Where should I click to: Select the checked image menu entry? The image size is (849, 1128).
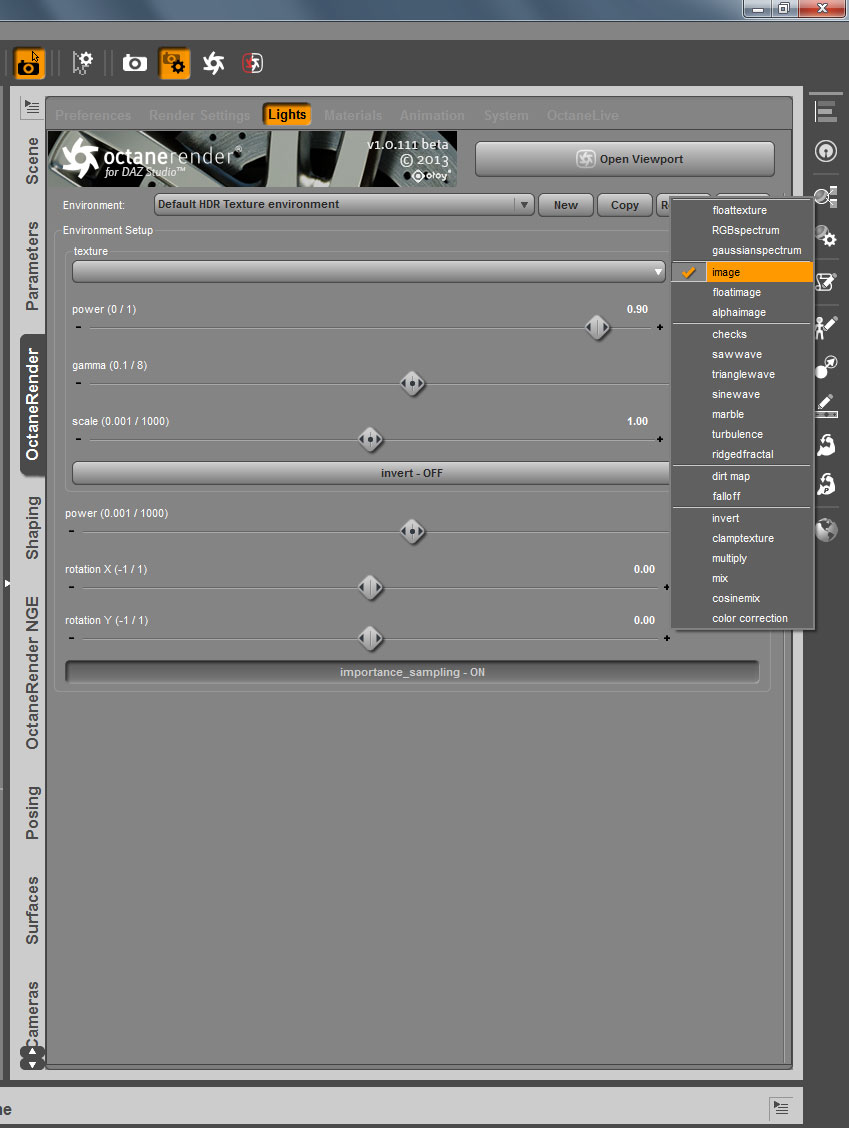[742, 272]
